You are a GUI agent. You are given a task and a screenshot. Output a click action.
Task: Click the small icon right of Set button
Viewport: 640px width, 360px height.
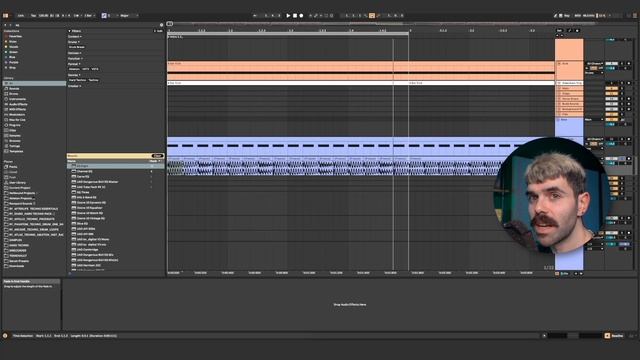569,30
